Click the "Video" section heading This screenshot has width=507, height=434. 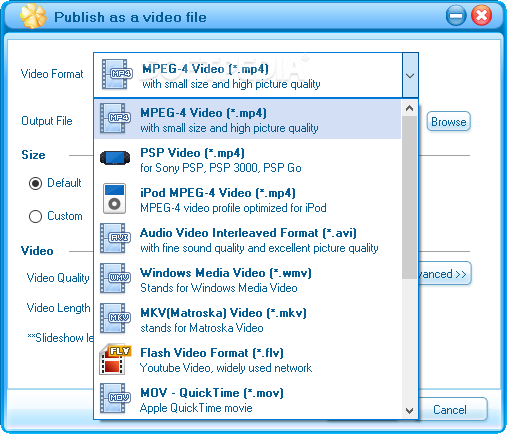point(37,251)
